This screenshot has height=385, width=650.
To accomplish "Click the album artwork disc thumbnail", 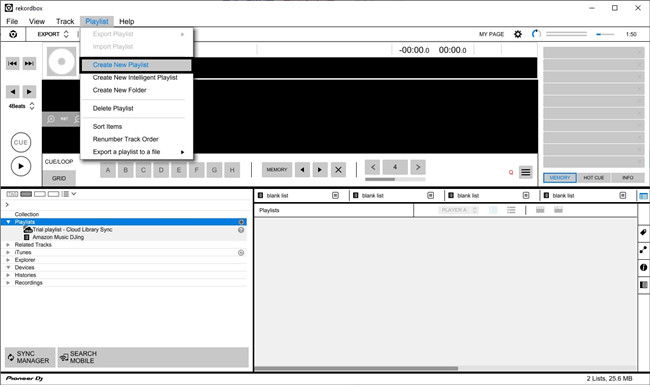I will [61, 62].
